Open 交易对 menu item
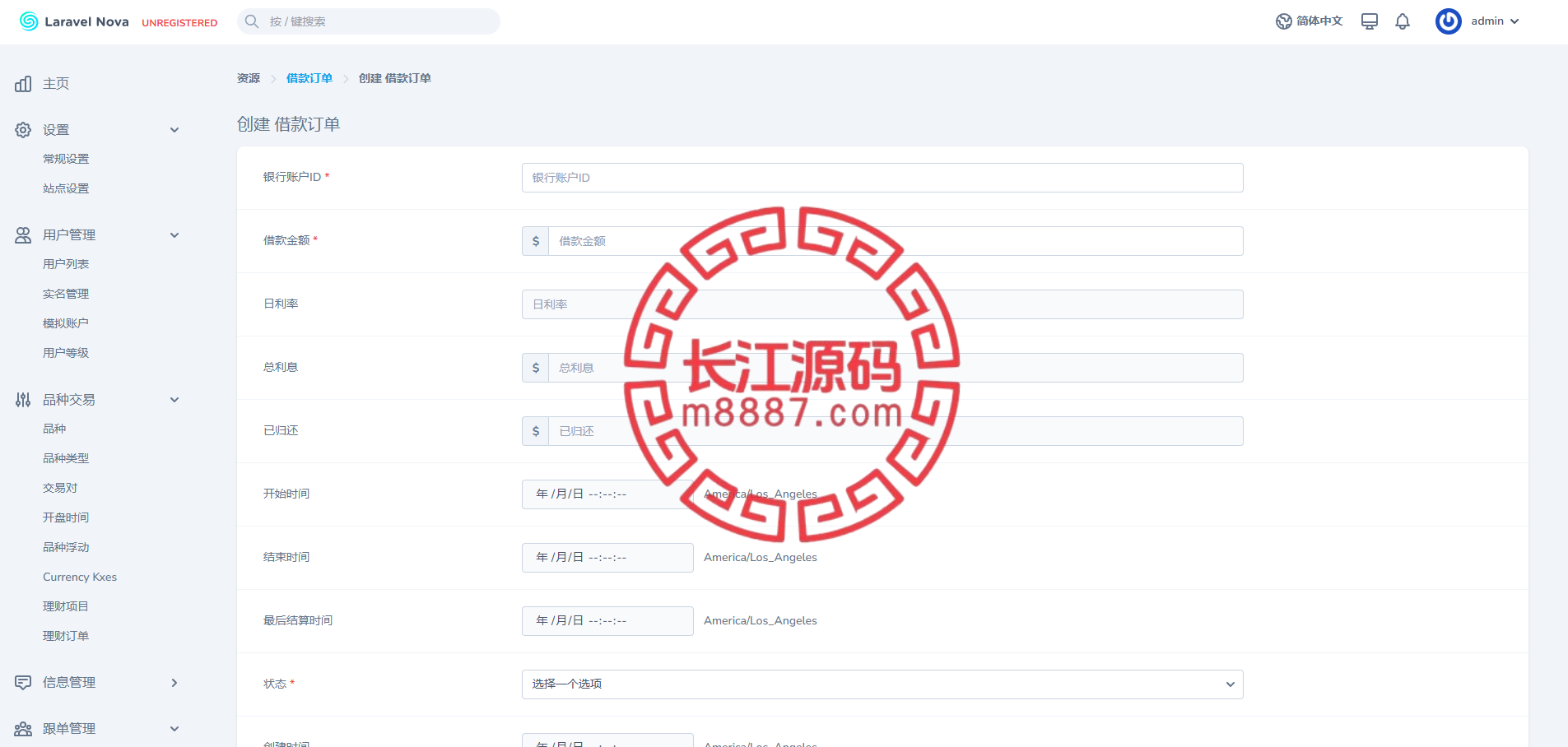 click(x=60, y=488)
